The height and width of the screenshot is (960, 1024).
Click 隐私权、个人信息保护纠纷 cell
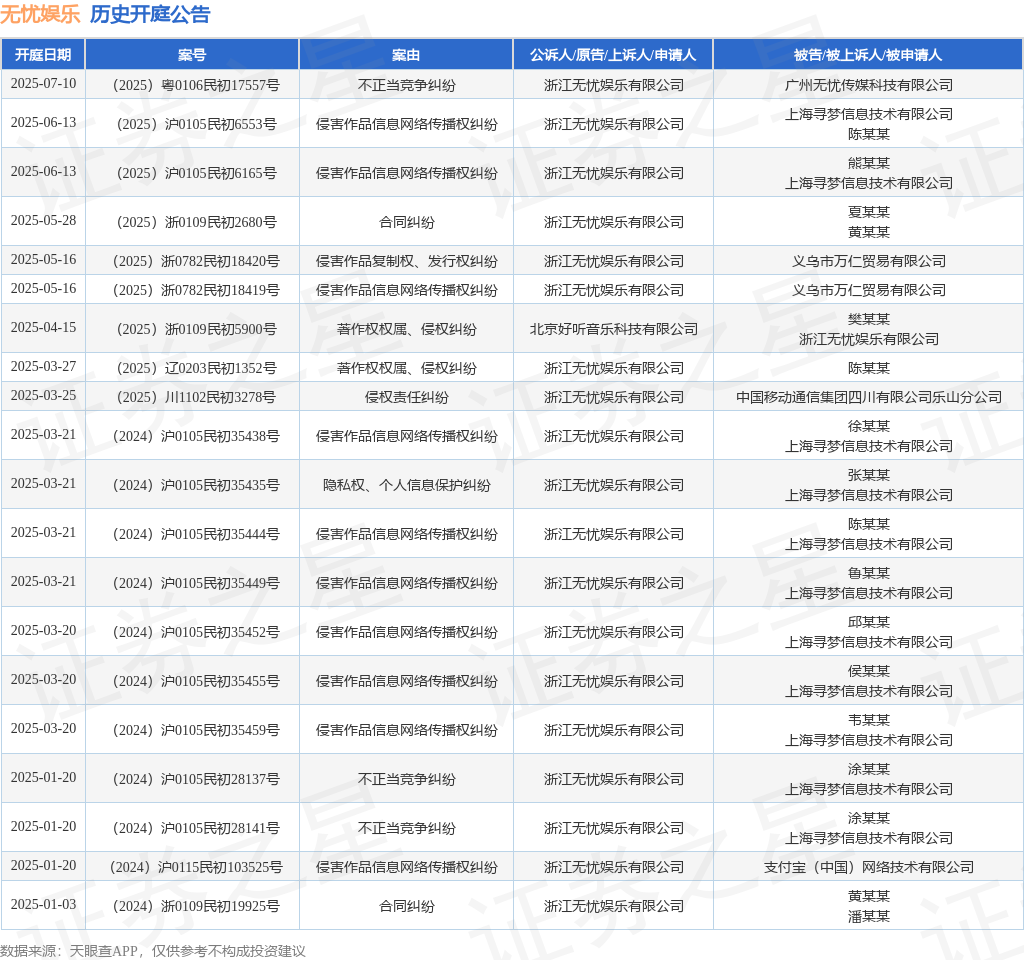[406, 485]
